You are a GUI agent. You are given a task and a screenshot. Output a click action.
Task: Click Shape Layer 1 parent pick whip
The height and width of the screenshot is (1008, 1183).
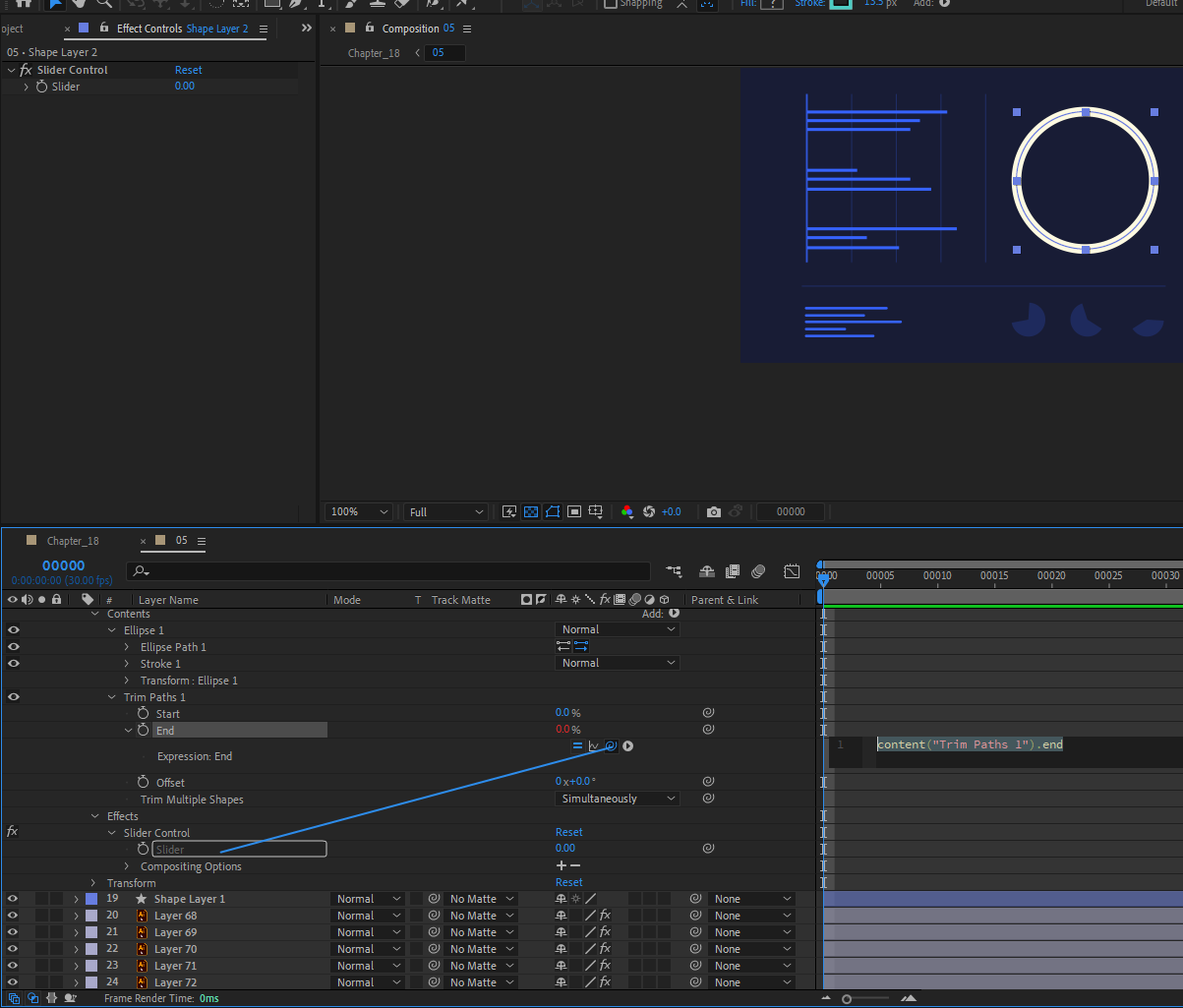[x=695, y=899]
